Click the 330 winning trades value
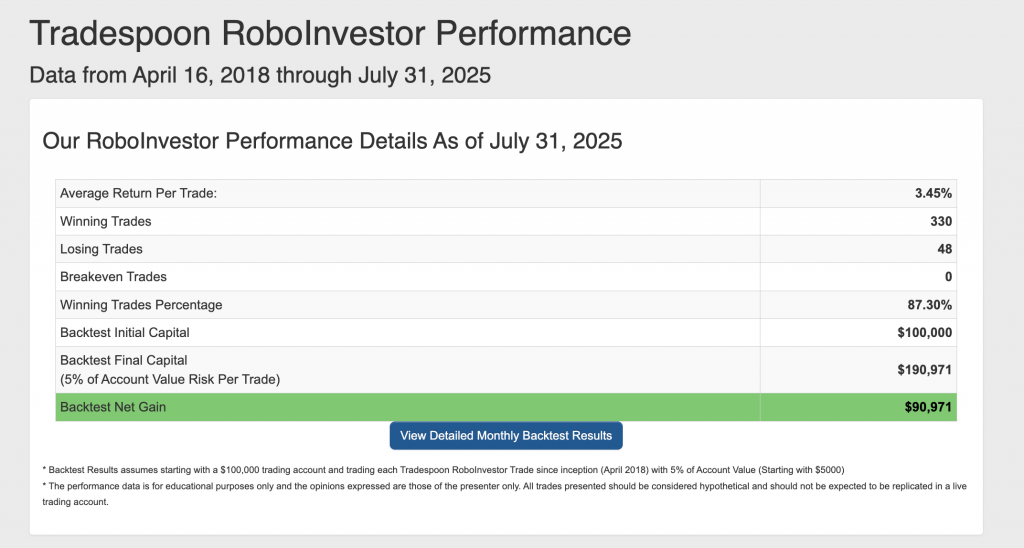This screenshot has width=1024, height=548. pyautogui.click(x=941, y=221)
